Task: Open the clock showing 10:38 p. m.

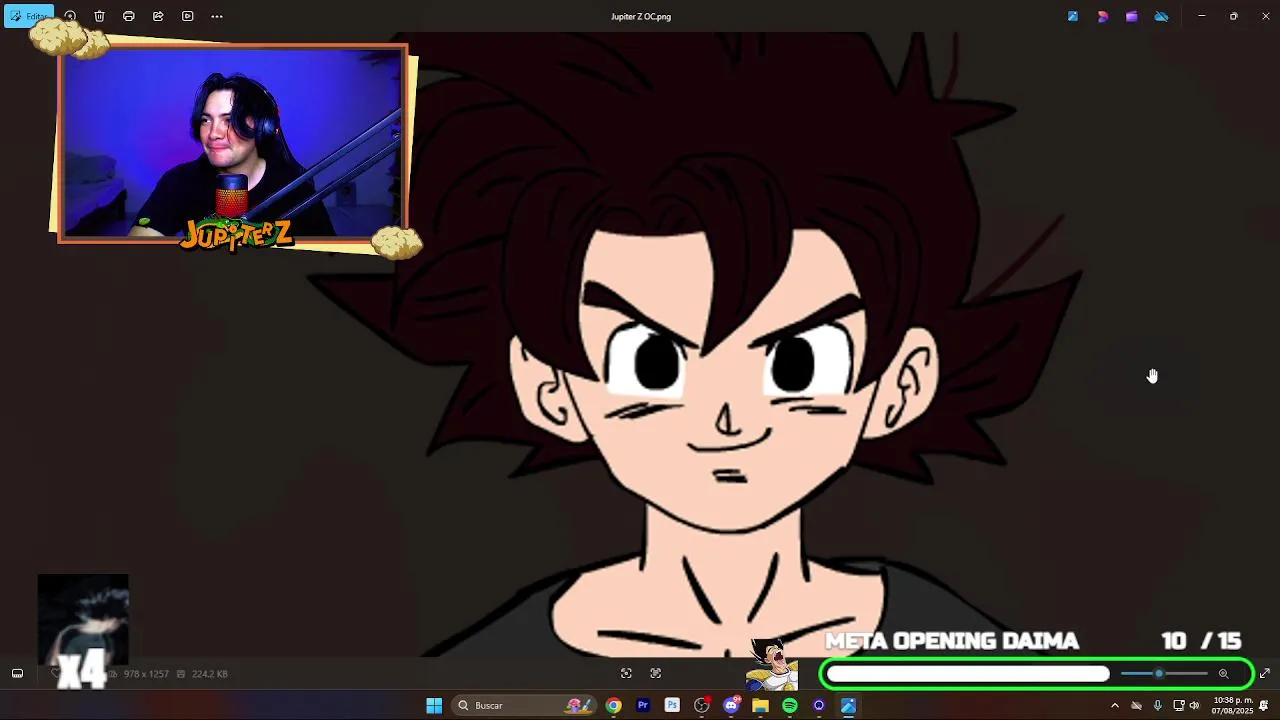Action: pyautogui.click(x=1233, y=706)
